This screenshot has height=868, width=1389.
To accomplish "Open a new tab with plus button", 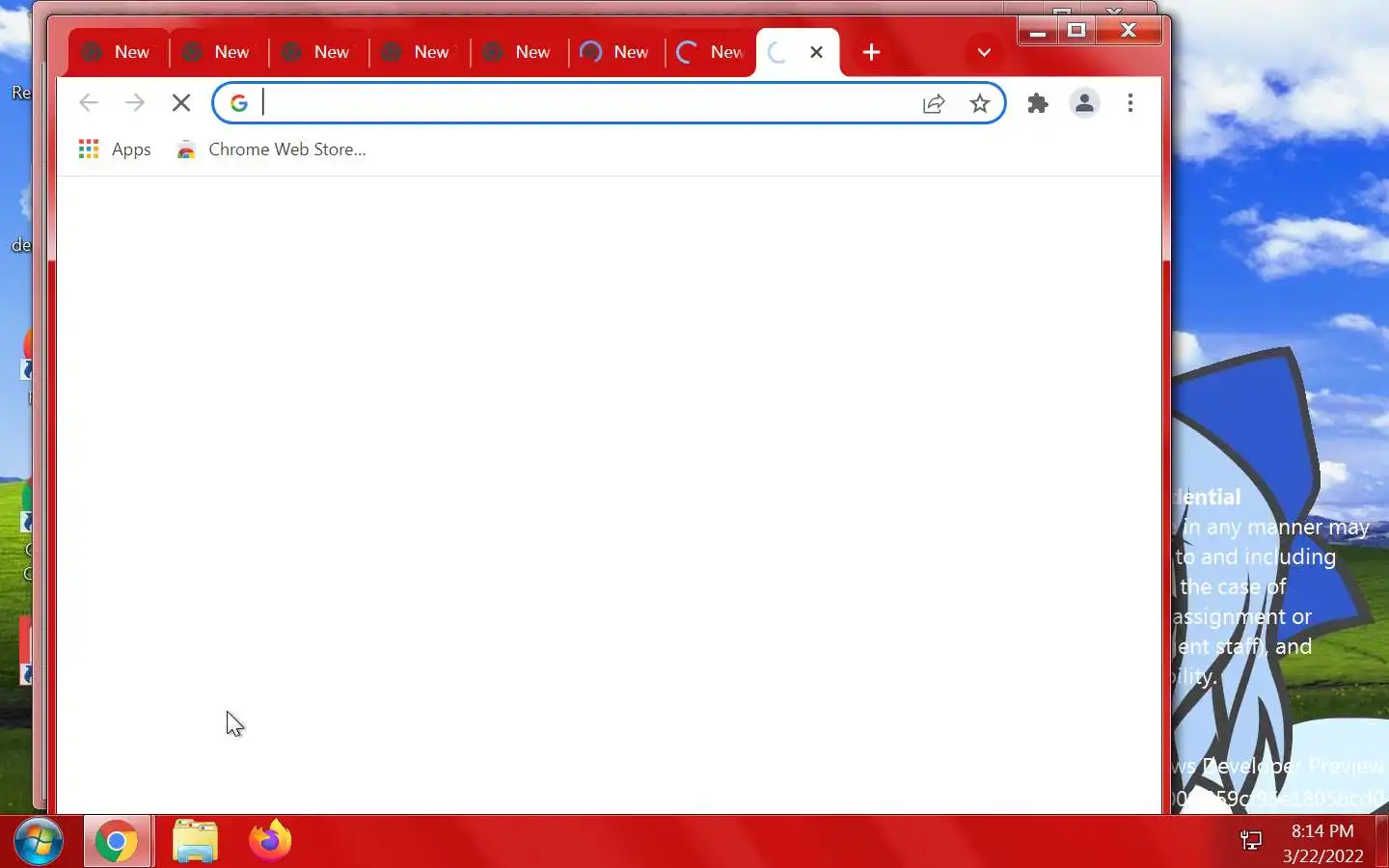I will click(871, 52).
